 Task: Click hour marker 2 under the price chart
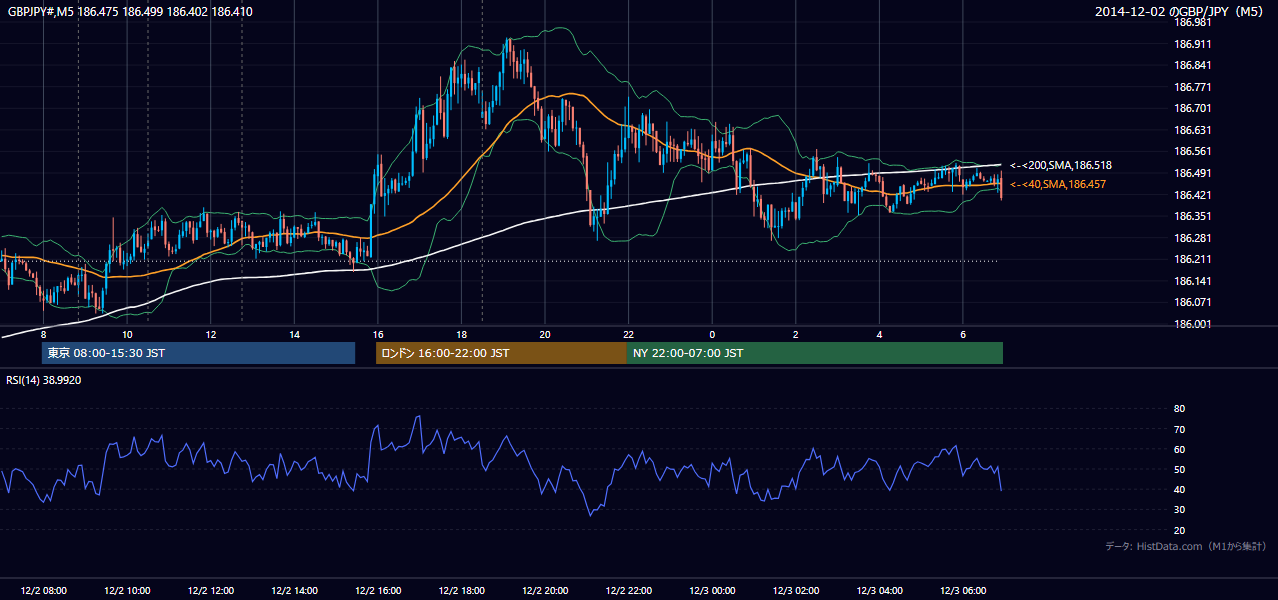pyautogui.click(x=795, y=334)
